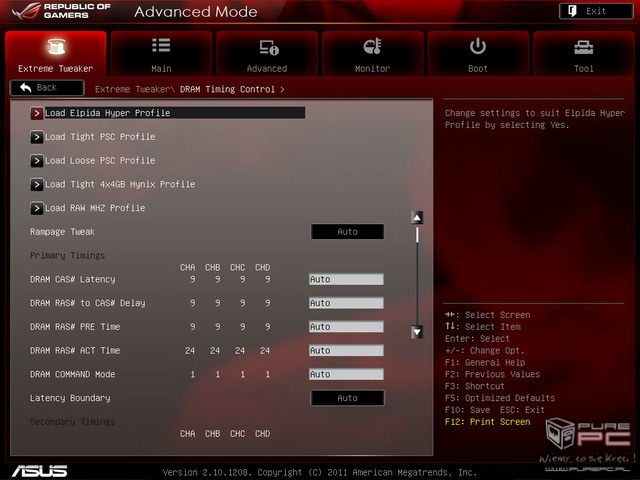Open the Extreme Tweaker tab
Image resolution: width=640 pixels, height=480 pixels.
point(56,53)
